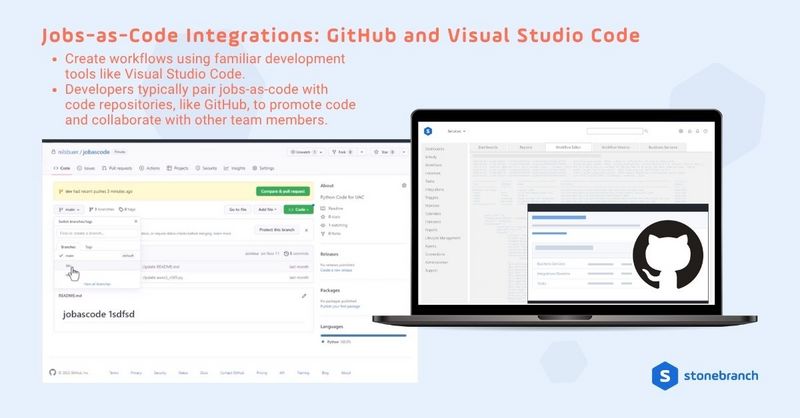The width and height of the screenshot is (800, 418).
Task: Open the green Code dropdown button
Action: point(298,209)
